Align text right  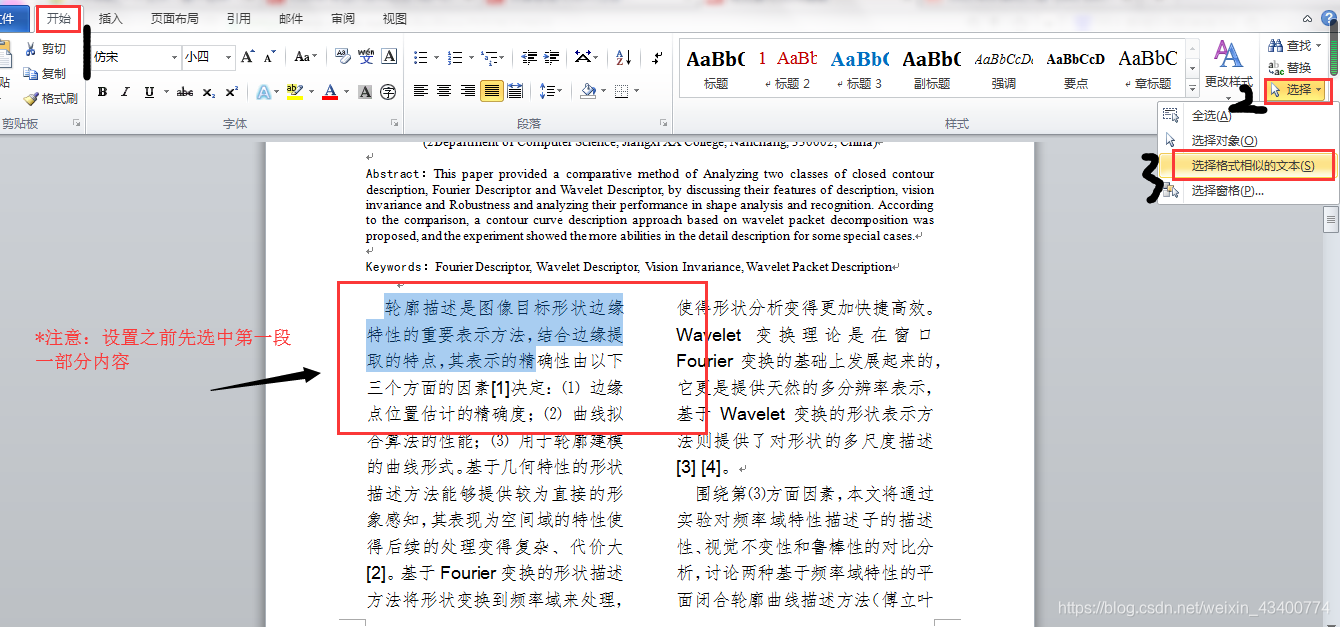pos(467,91)
